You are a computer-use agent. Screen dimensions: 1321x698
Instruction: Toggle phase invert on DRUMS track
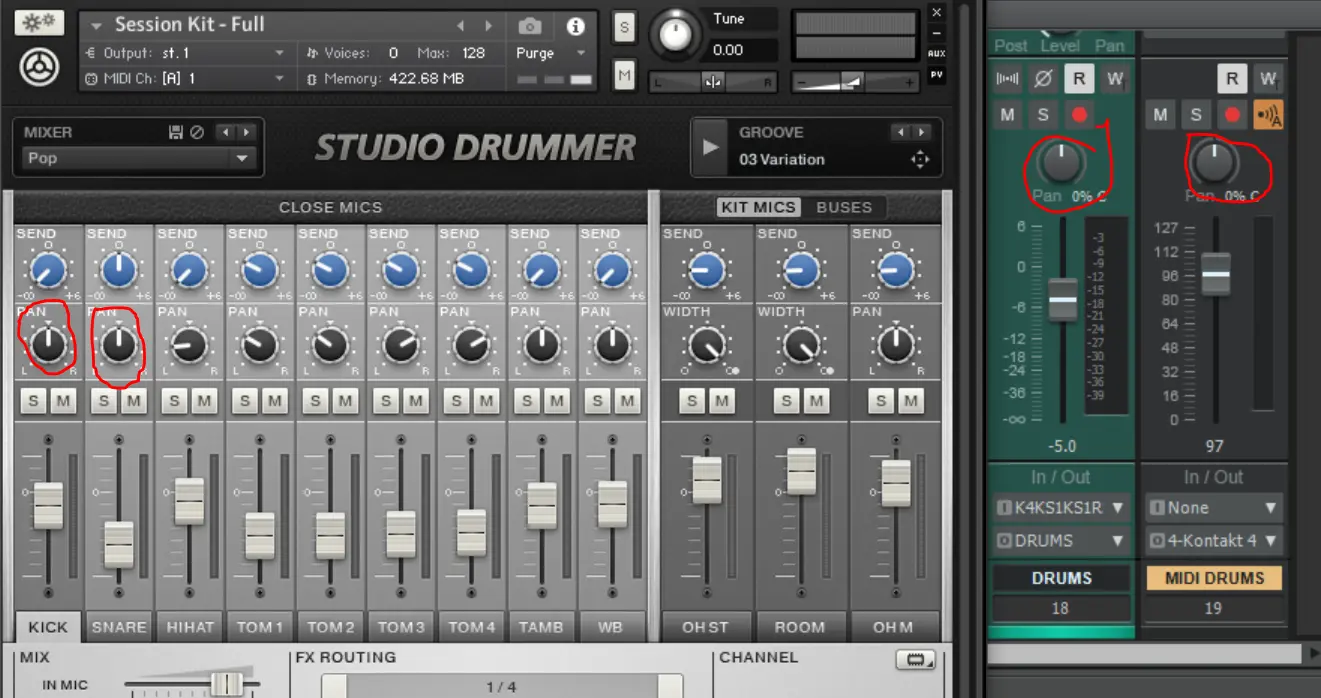pyautogui.click(x=1043, y=79)
